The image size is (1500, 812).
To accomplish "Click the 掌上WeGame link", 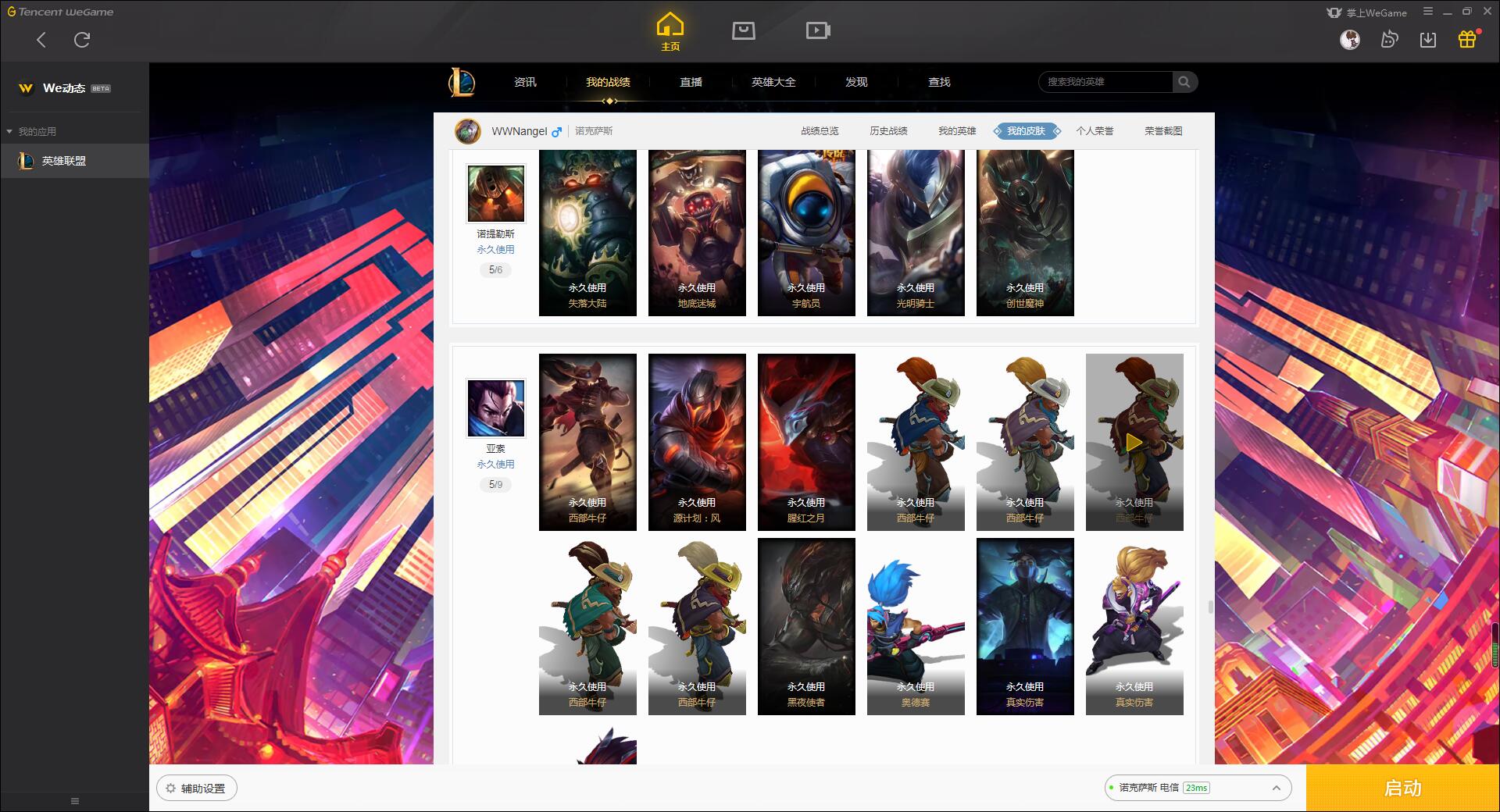I will pyautogui.click(x=1367, y=12).
